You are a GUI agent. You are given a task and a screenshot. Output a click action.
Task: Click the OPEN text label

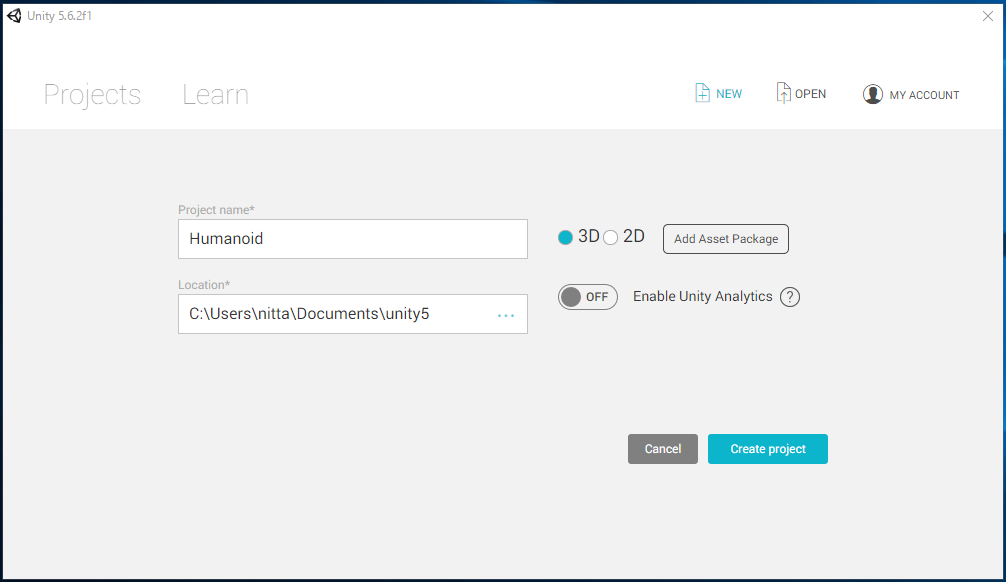pos(810,94)
